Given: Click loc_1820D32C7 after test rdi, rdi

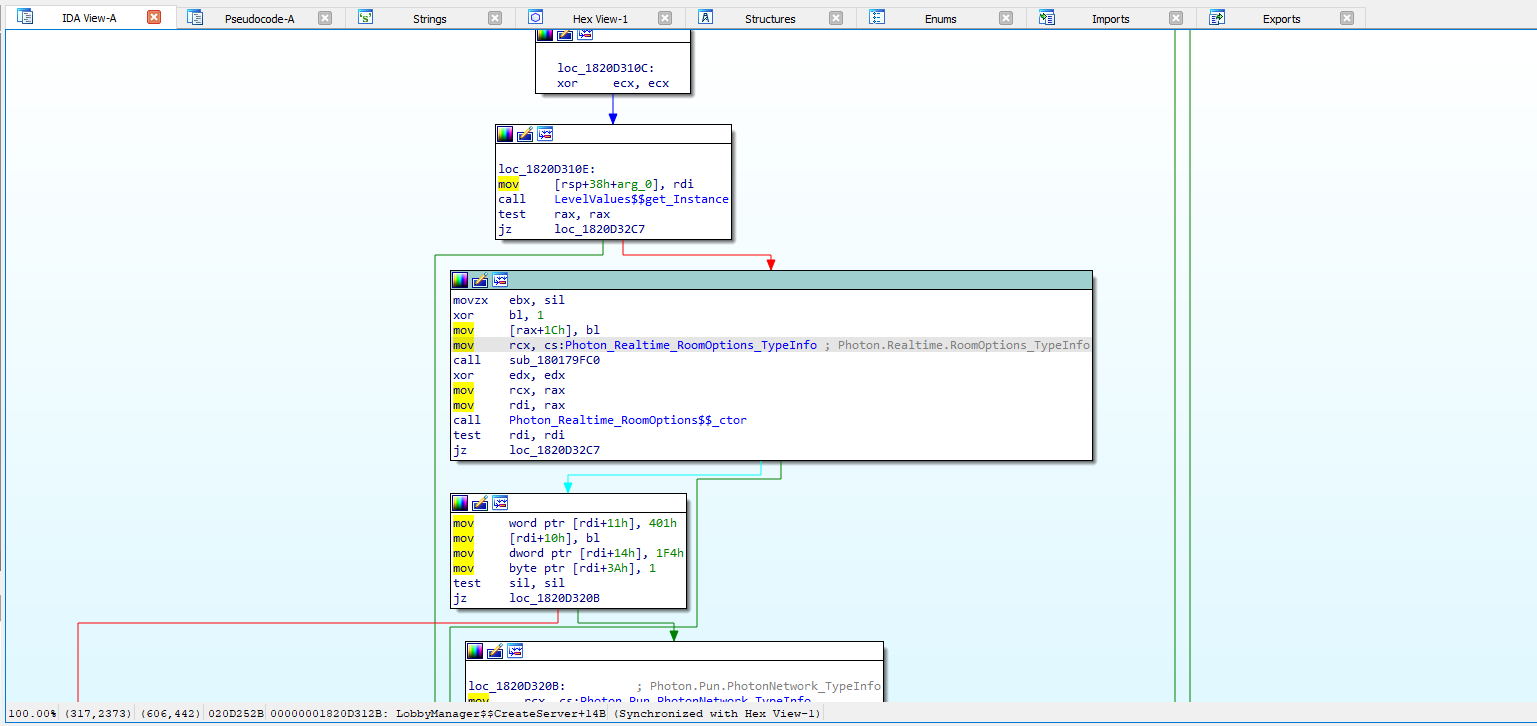Looking at the screenshot, I should point(554,450).
